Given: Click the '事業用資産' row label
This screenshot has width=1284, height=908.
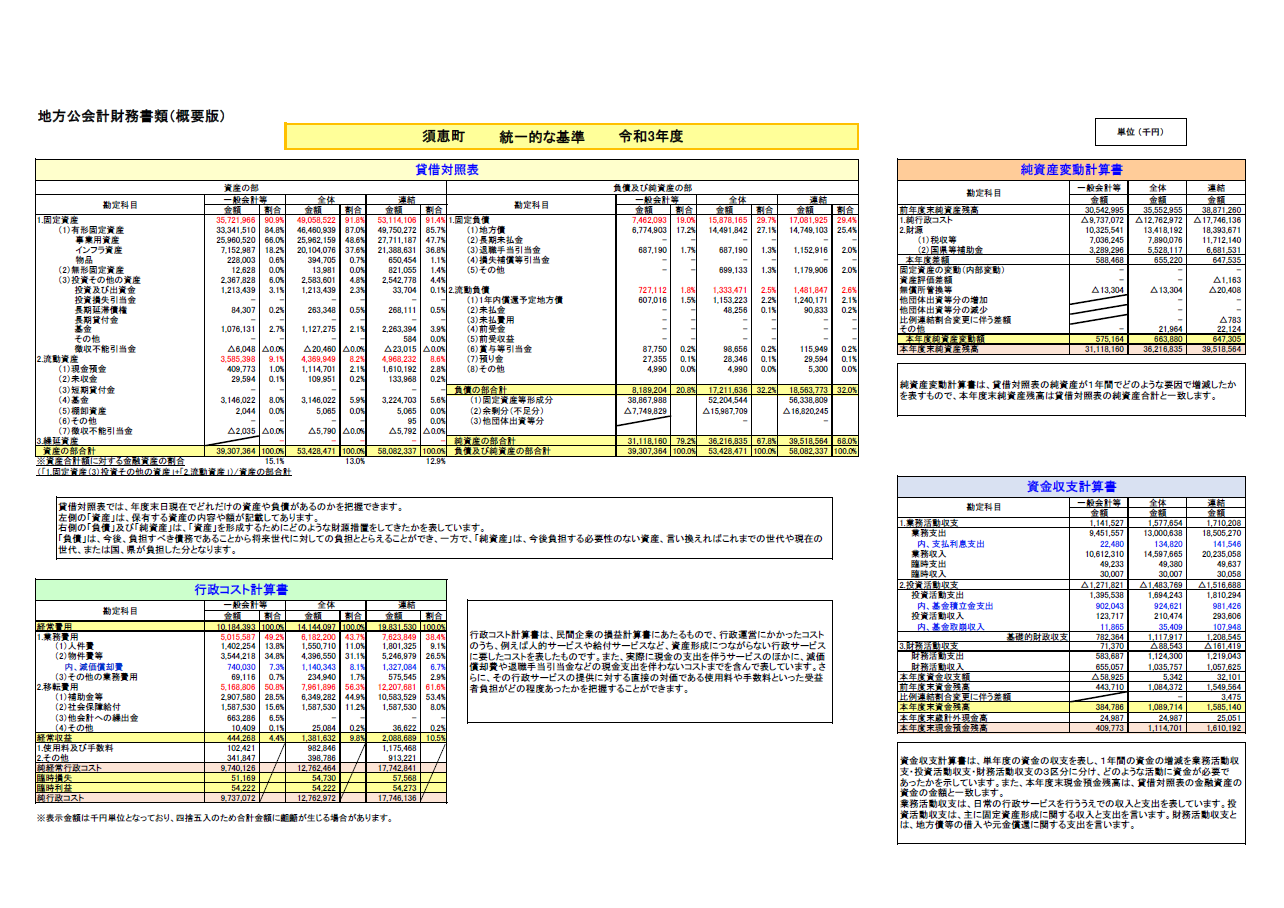Looking at the screenshot, I should click(97, 240).
